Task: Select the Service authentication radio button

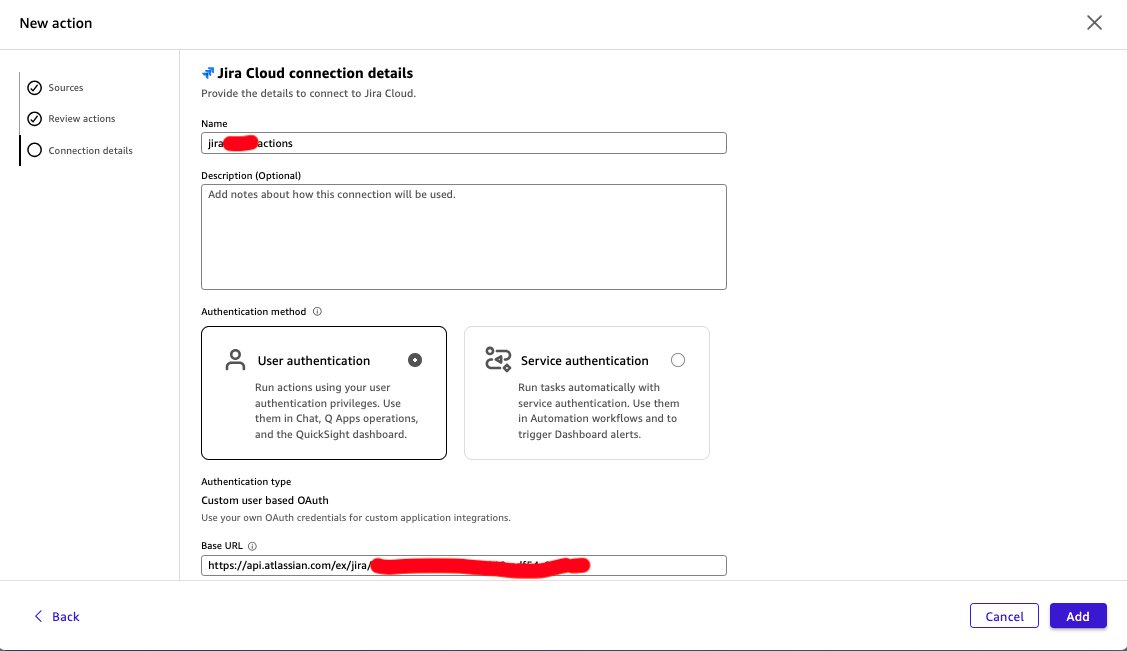Action: coord(678,359)
